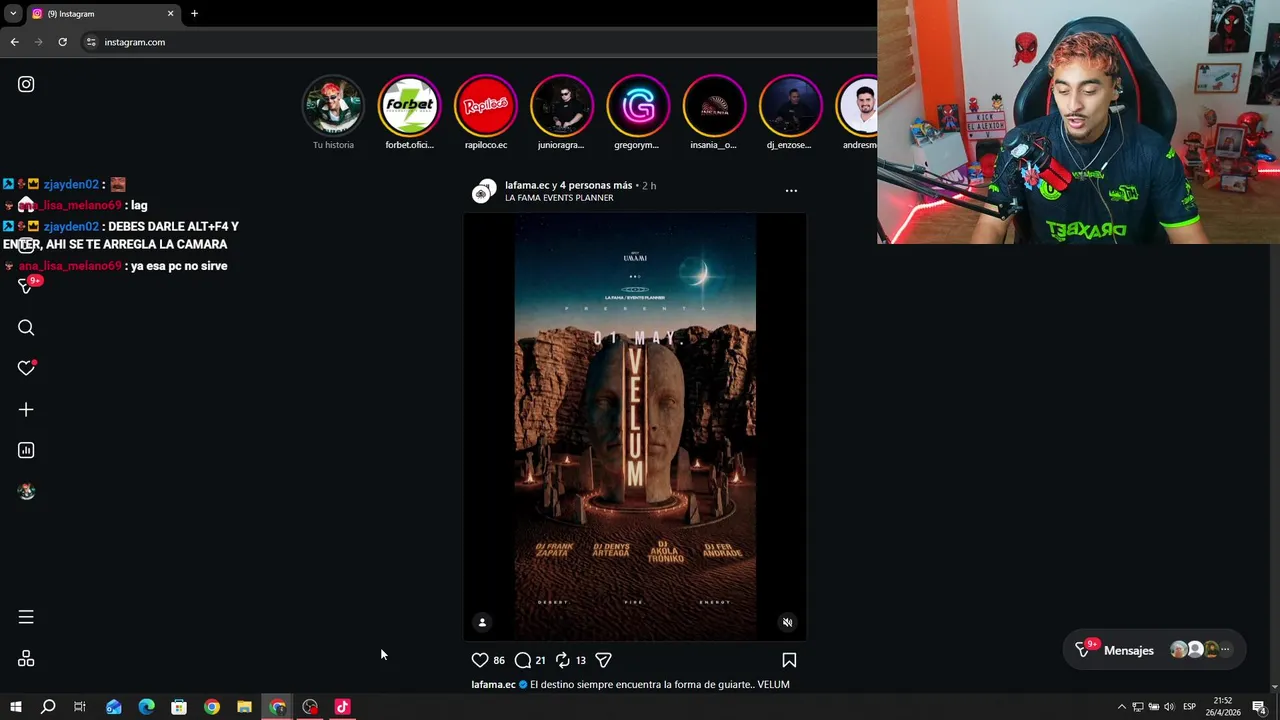Launch Microsoft Edge from the taskbar
The width and height of the screenshot is (1280, 720).
pyautogui.click(x=146, y=707)
